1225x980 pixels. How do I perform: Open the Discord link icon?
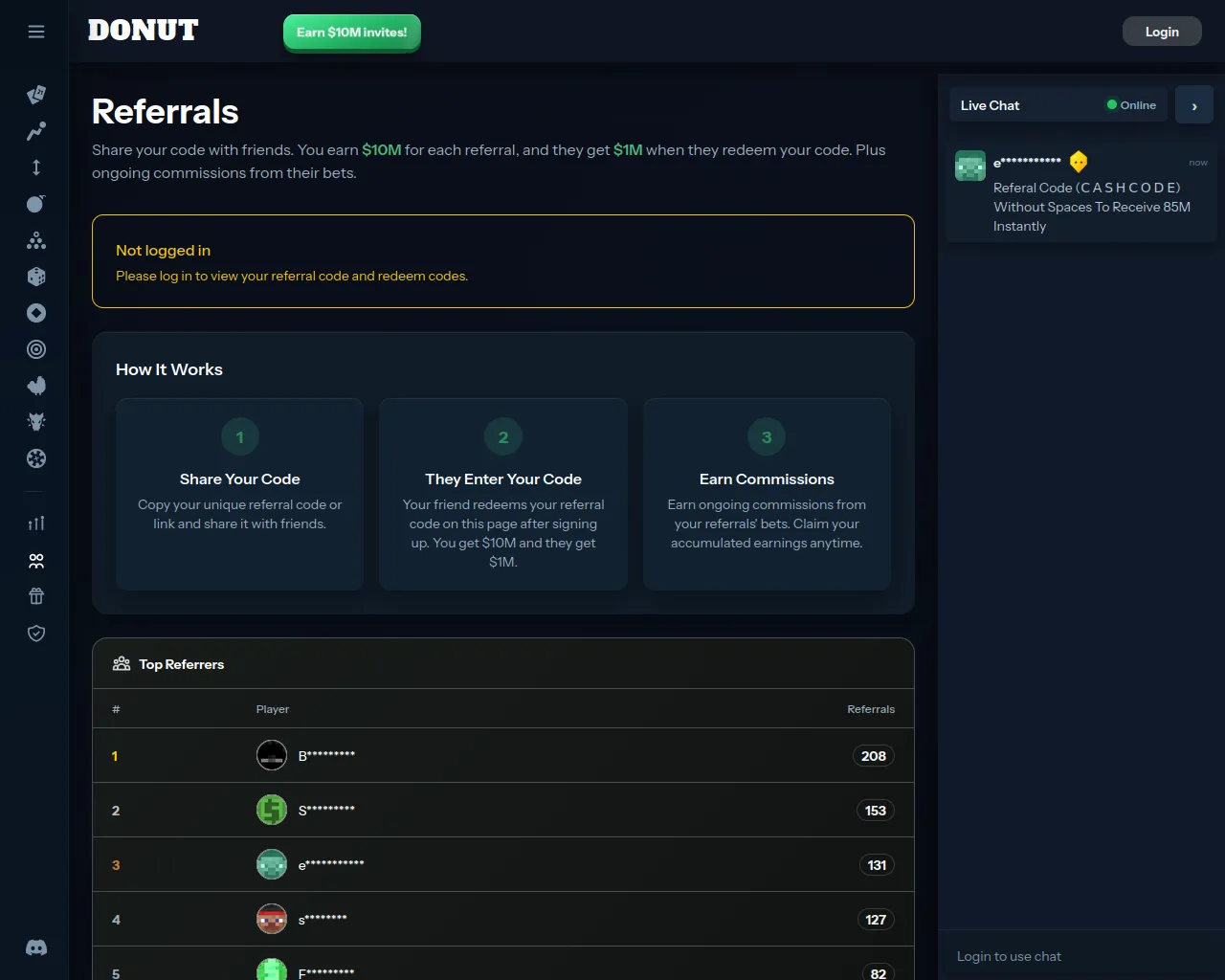[x=36, y=947]
